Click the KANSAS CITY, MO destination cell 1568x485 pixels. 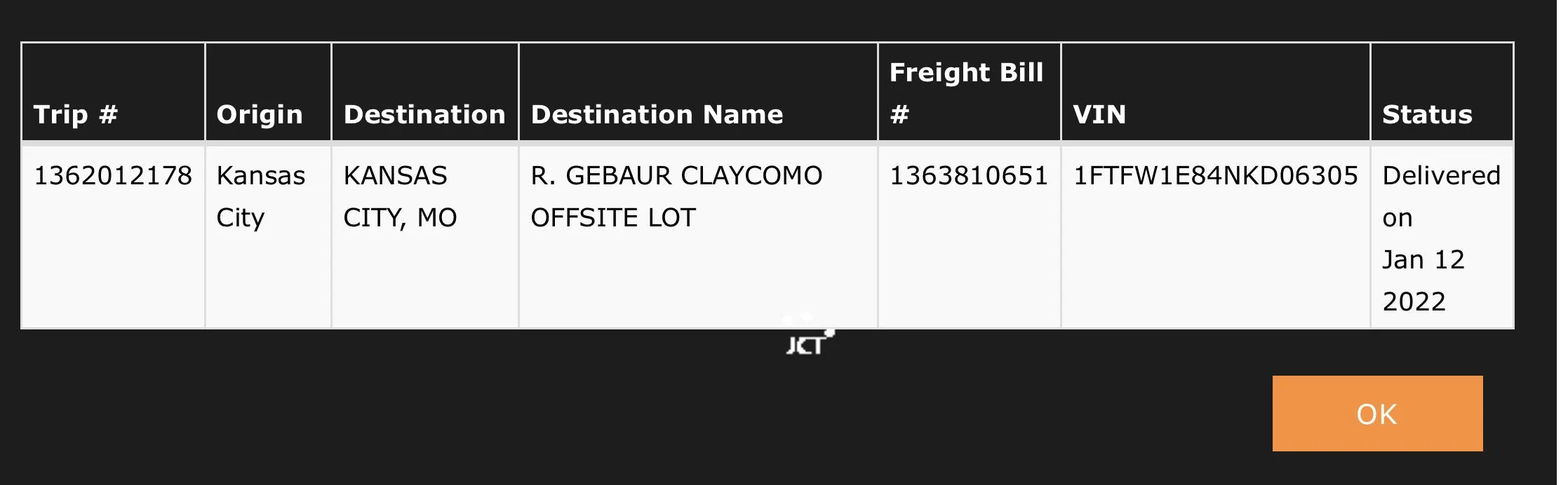[x=400, y=196]
